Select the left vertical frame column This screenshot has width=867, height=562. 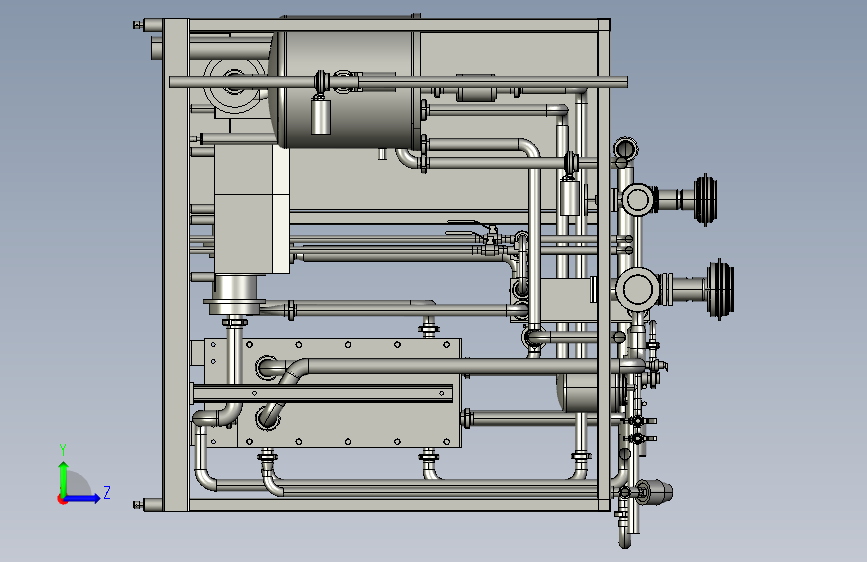point(176,264)
